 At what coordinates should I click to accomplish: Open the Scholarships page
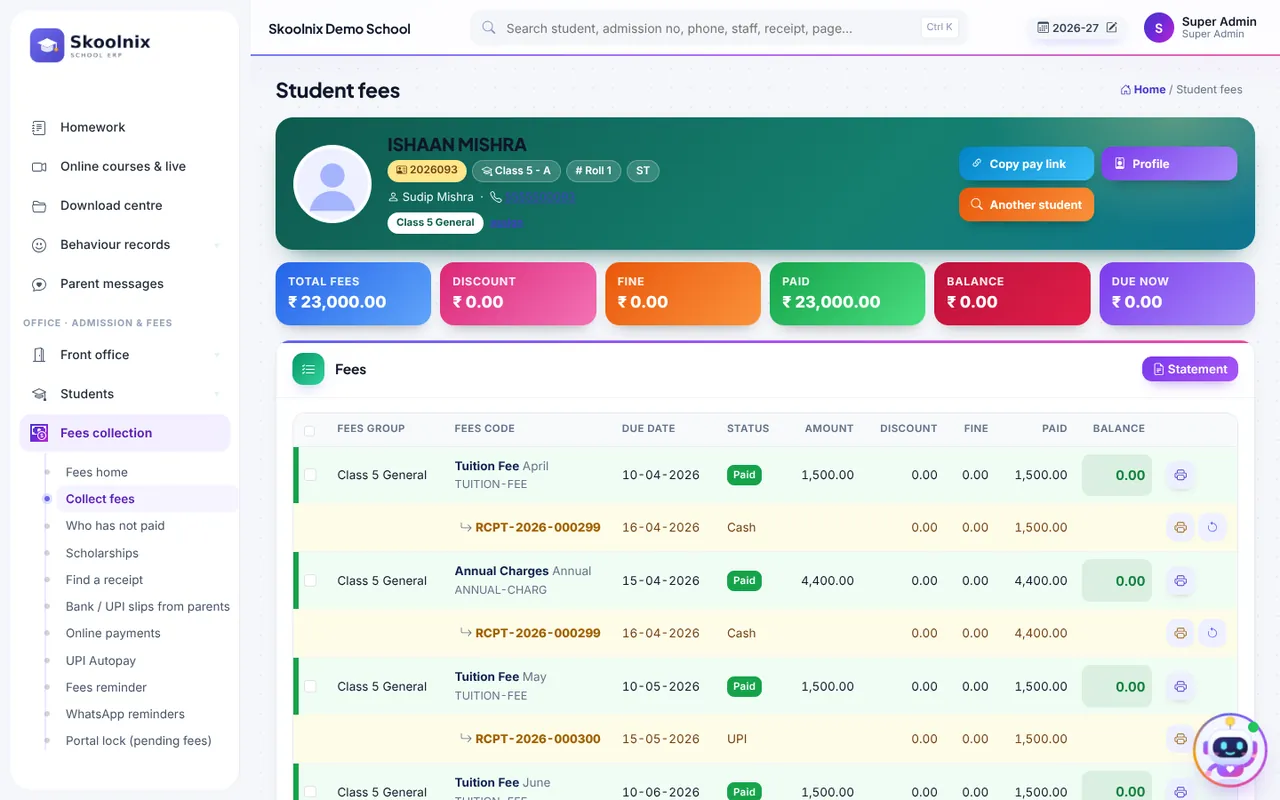(x=102, y=553)
